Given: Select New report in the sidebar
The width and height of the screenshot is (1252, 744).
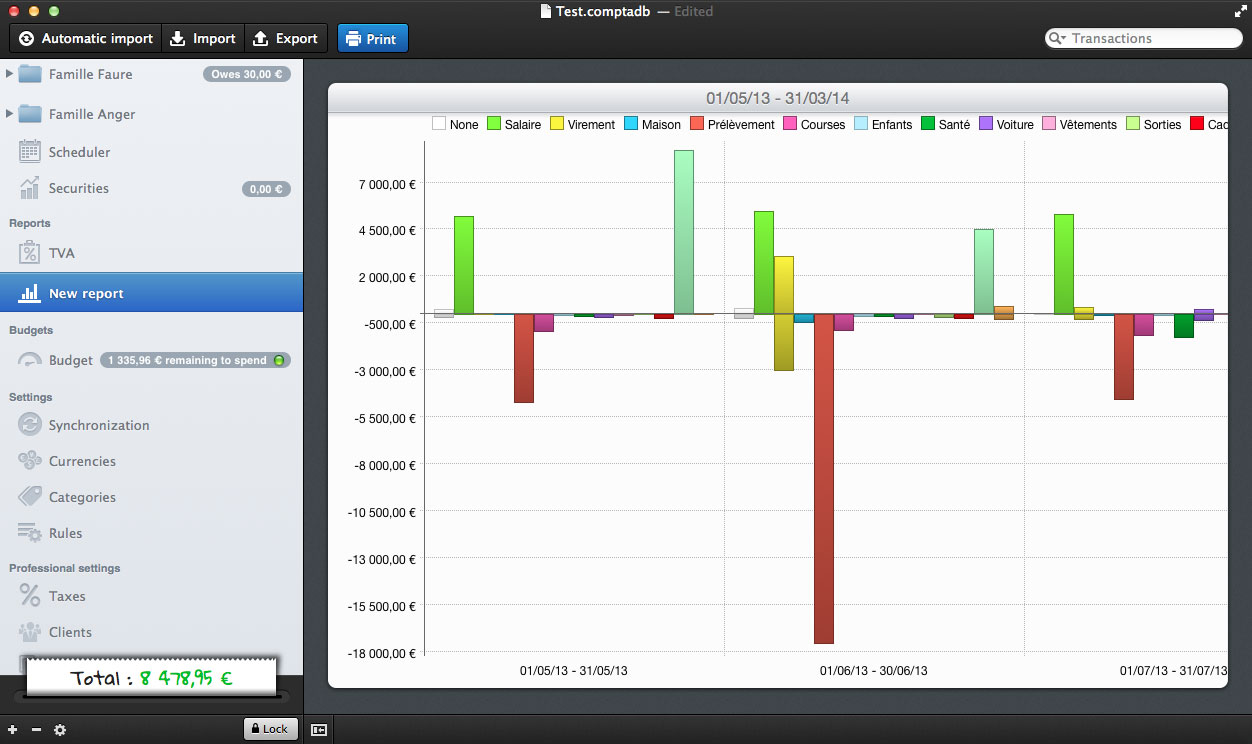Looking at the screenshot, I should (x=86, y=294).
